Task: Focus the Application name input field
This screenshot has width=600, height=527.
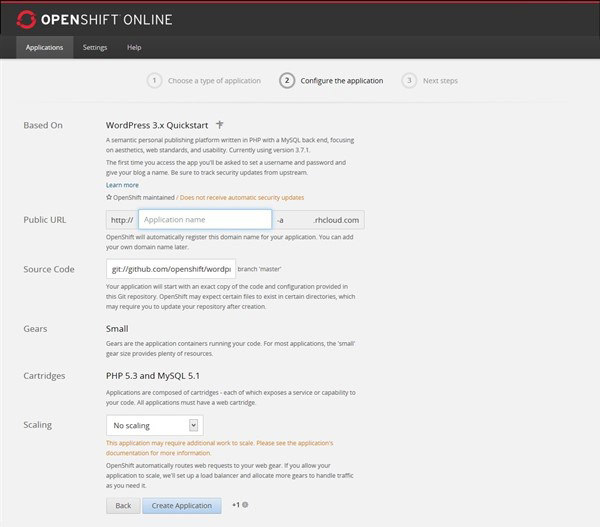Action: point(205,220)
